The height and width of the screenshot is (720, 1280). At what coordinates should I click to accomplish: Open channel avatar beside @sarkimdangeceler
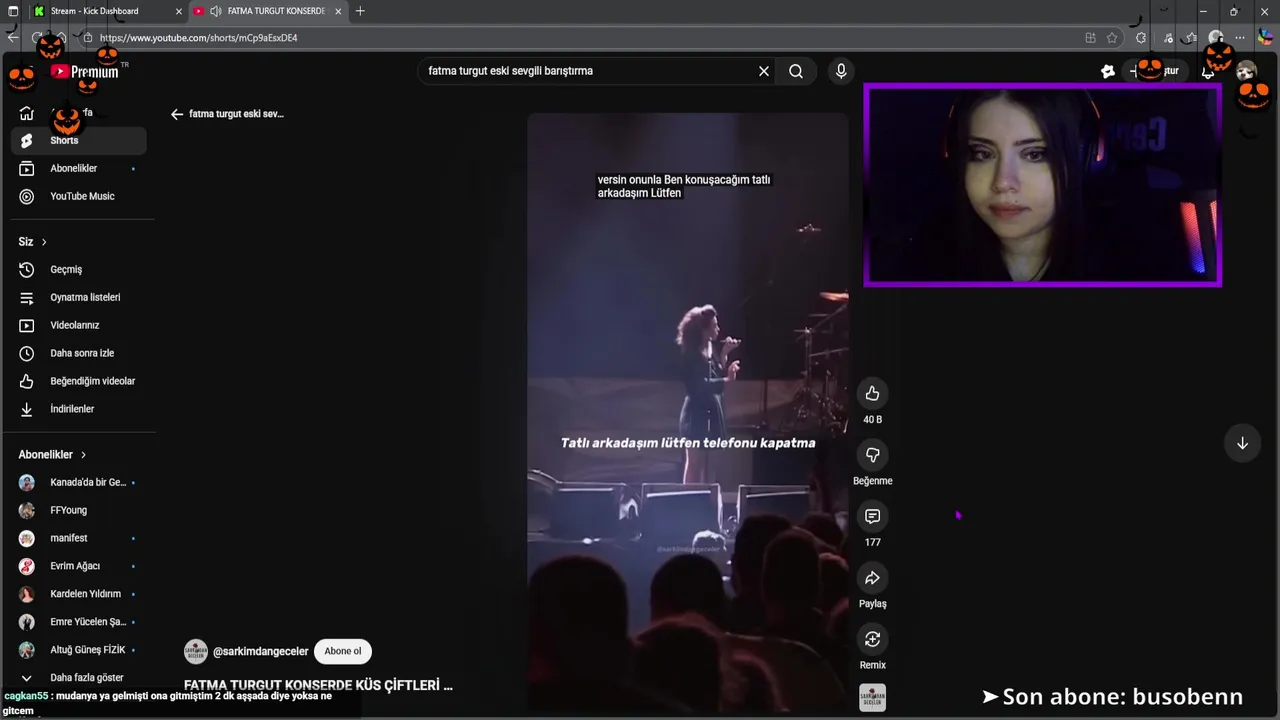tap(196, 651)
